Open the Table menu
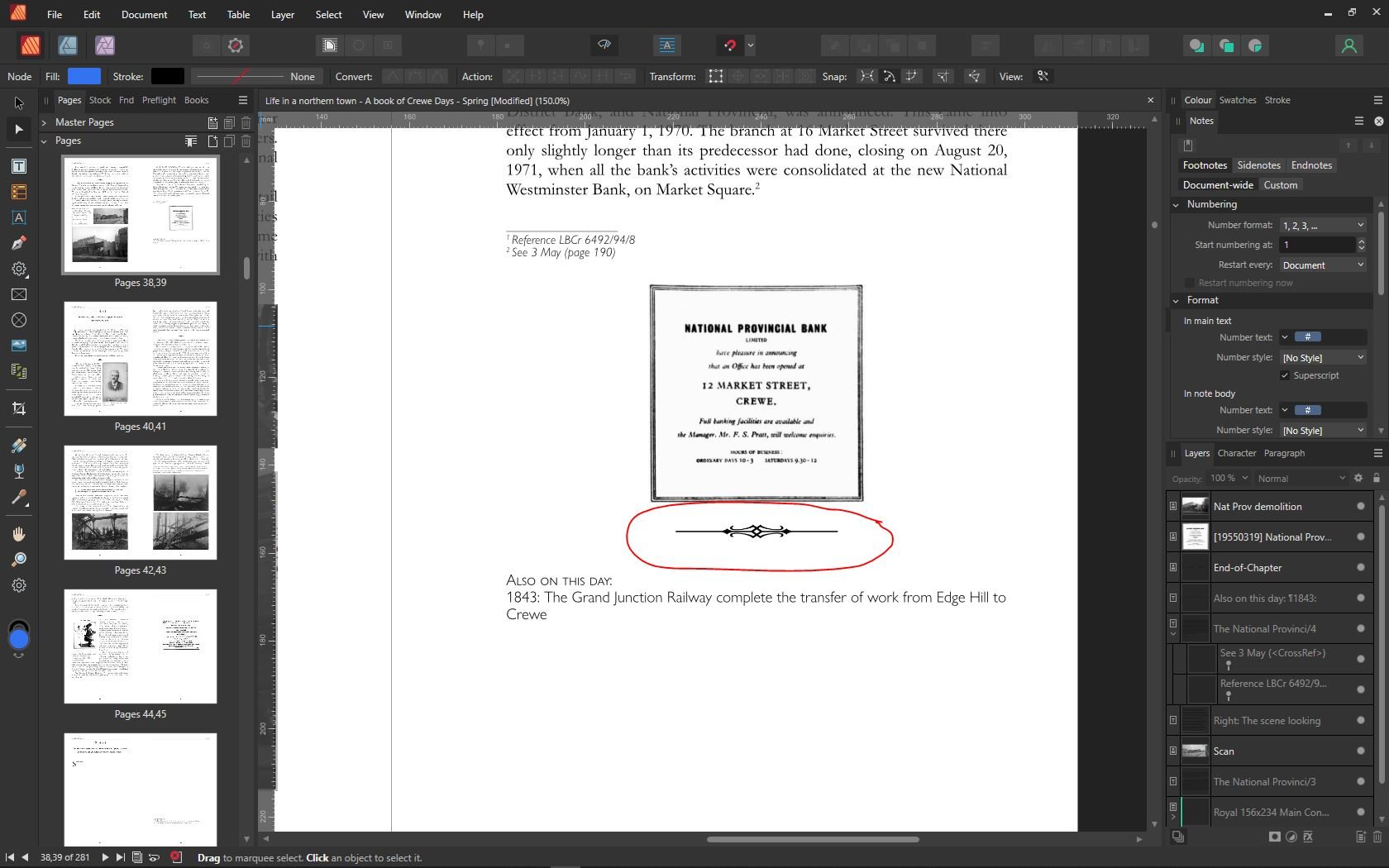 click(x=238, y=14)
